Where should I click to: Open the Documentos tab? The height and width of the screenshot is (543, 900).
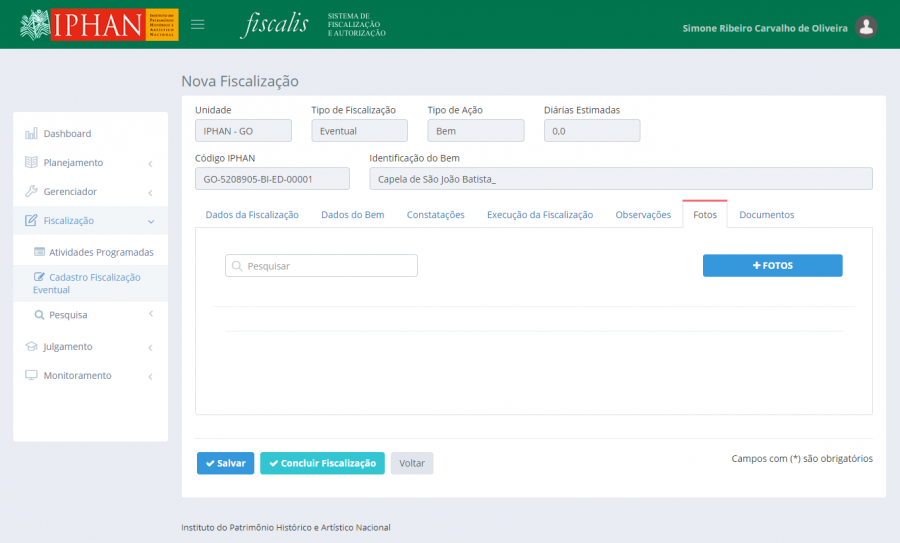click(766, 215)
